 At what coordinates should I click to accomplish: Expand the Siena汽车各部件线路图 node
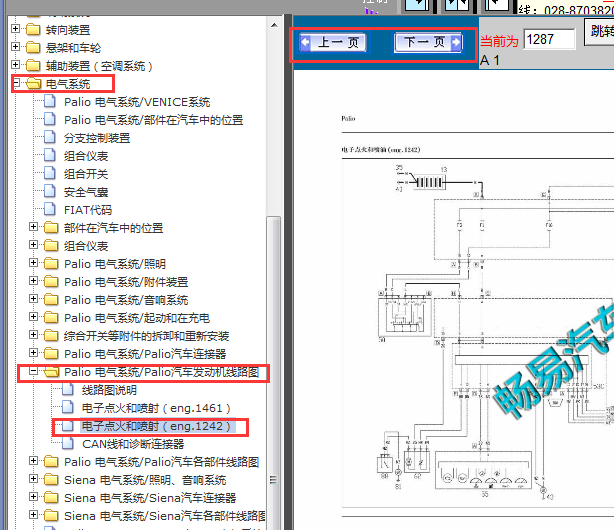[x=33, y=515]
